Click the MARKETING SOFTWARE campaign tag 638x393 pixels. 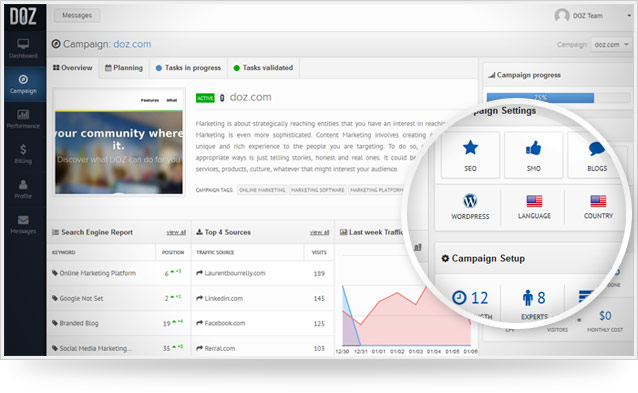click(317, 190)
